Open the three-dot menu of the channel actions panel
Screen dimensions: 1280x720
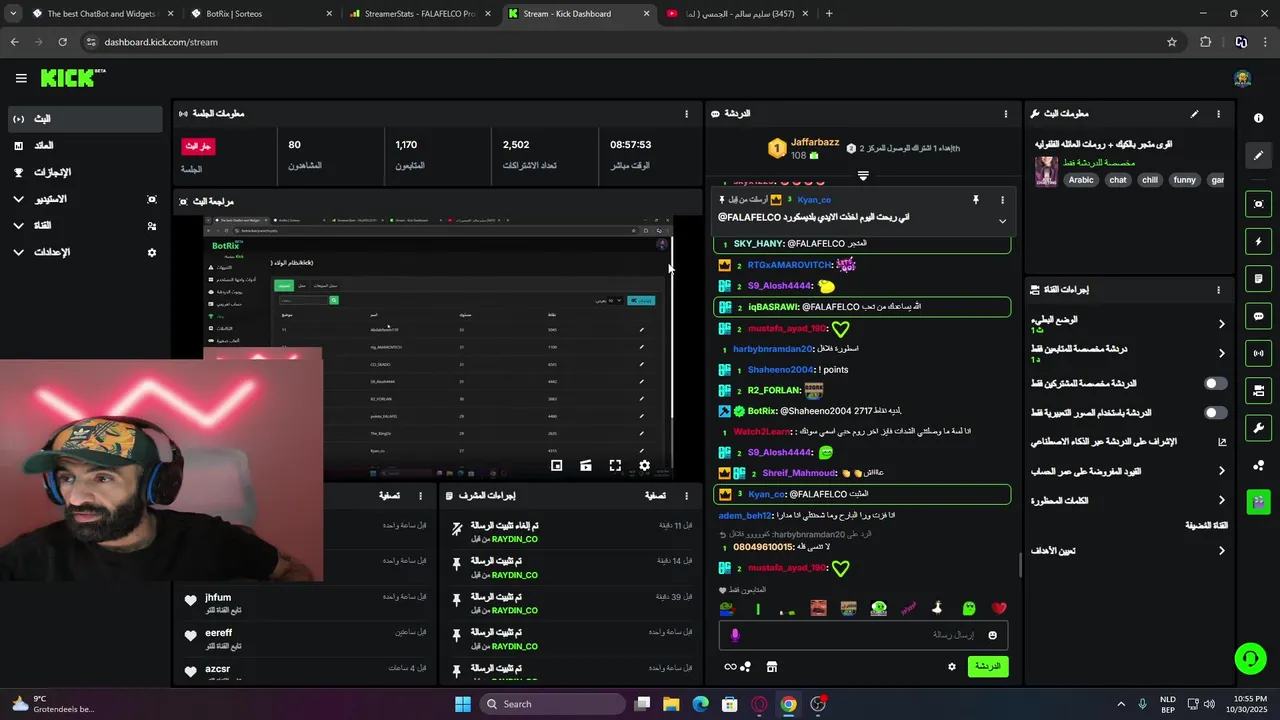pos(1218,290)
